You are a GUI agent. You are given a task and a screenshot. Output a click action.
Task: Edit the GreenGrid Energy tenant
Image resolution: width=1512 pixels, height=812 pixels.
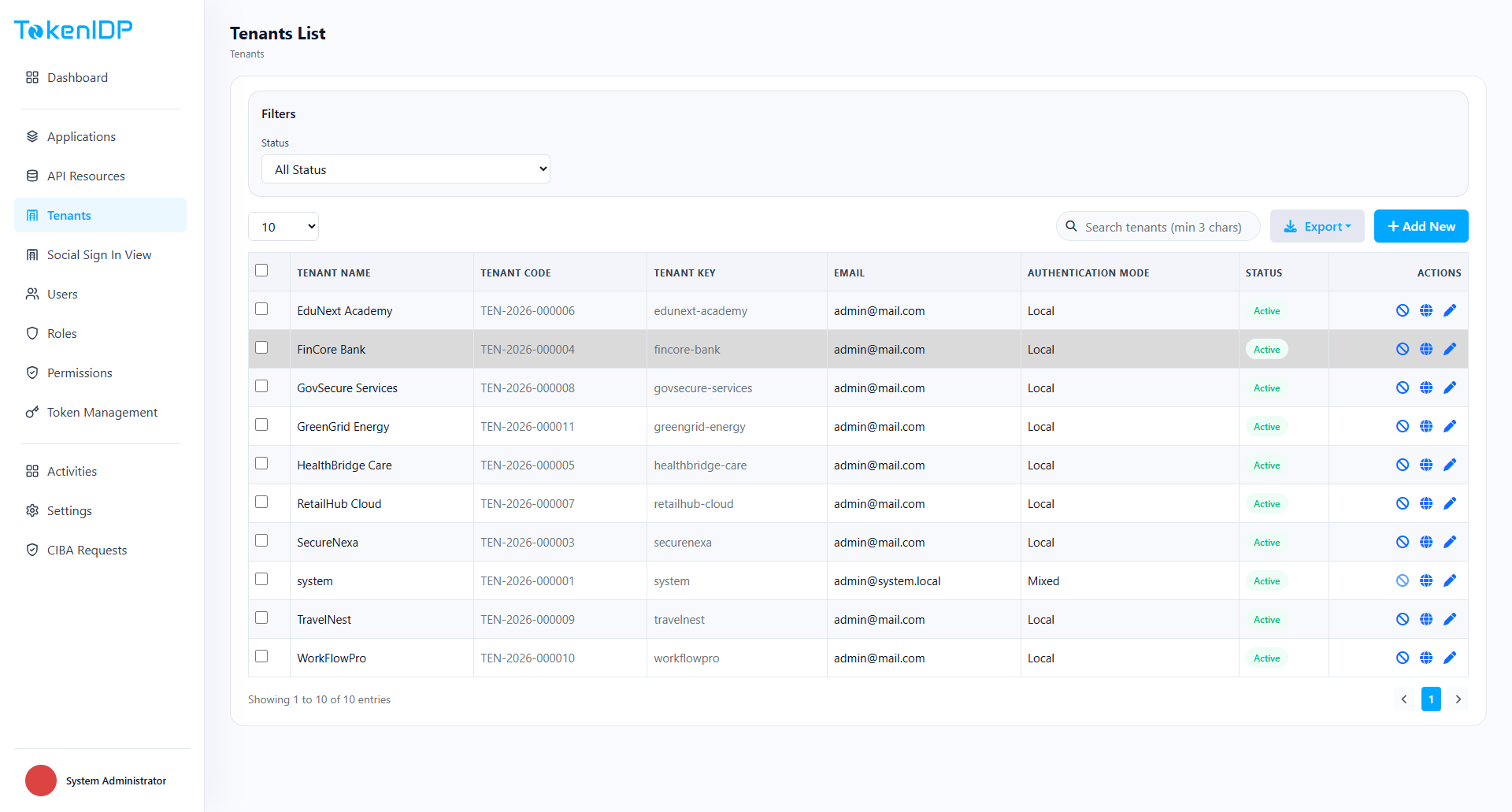(x=1450, y=426)
